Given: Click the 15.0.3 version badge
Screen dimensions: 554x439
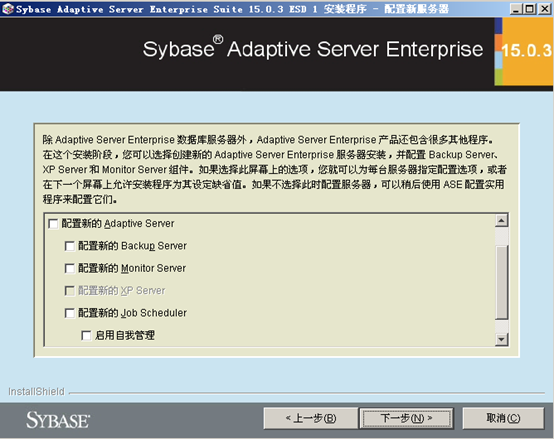Looking at the screenshot, I should 526,51.
